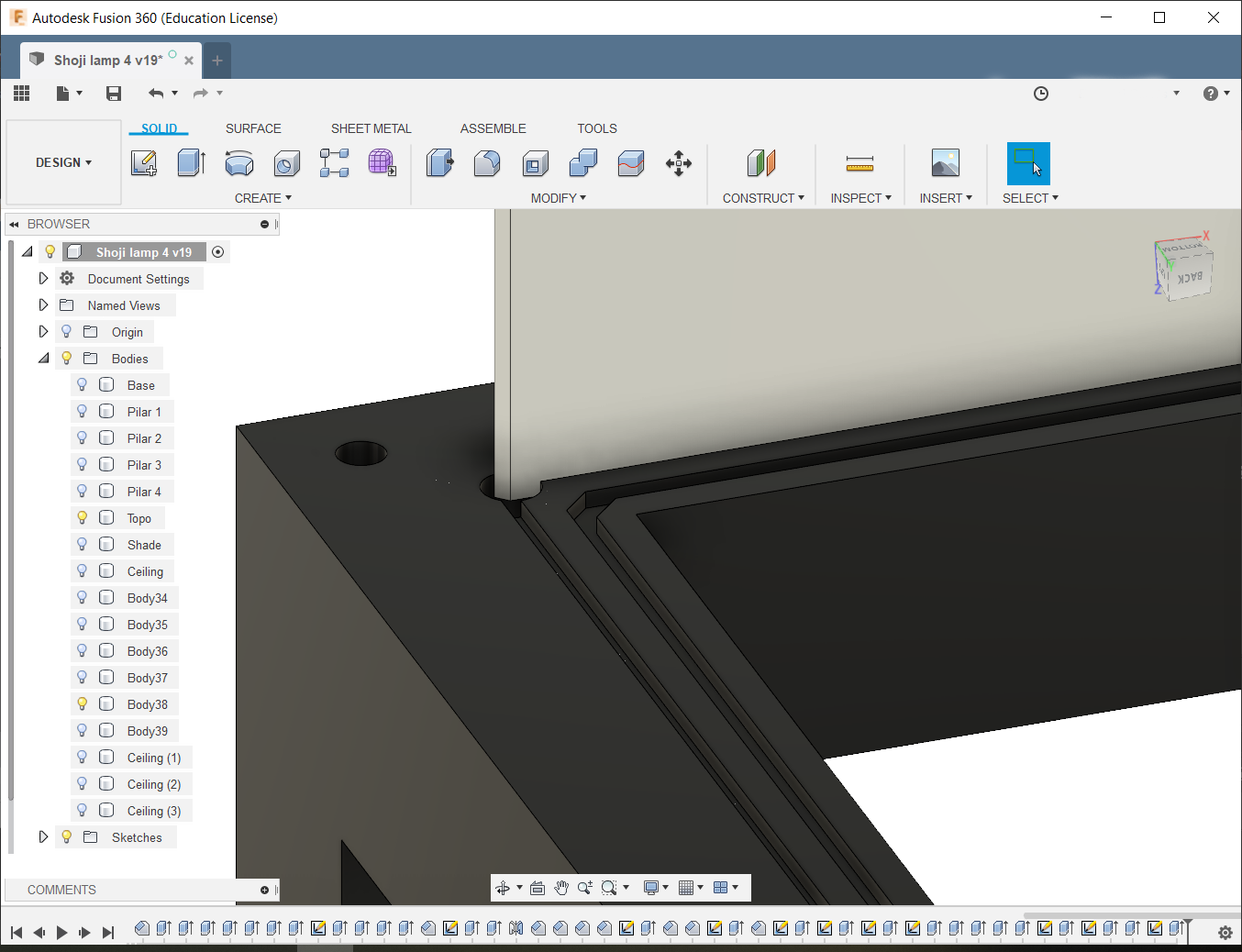This screenshot has width=1242, height=952.
Task: Select the Hole tool
Action: (287, 163)
